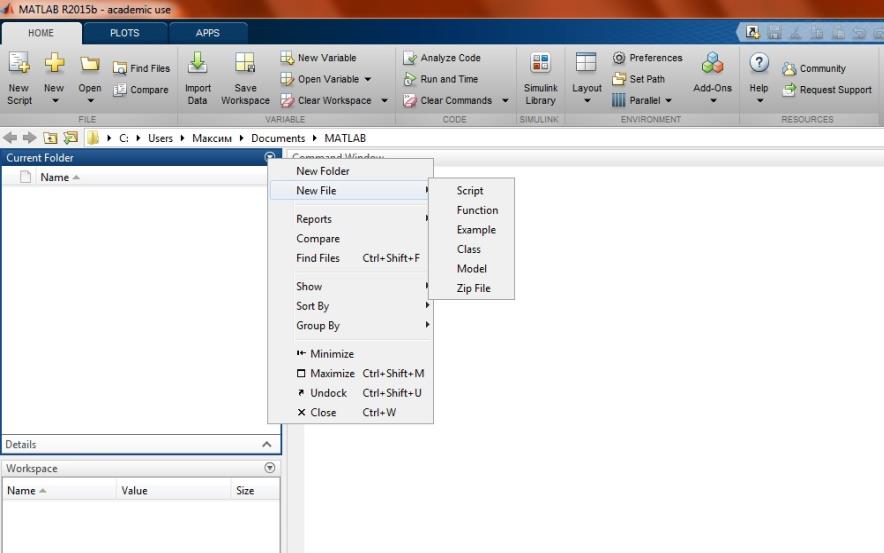Click the Users path segment
The image size is (884, 553).
click(160, 138)
